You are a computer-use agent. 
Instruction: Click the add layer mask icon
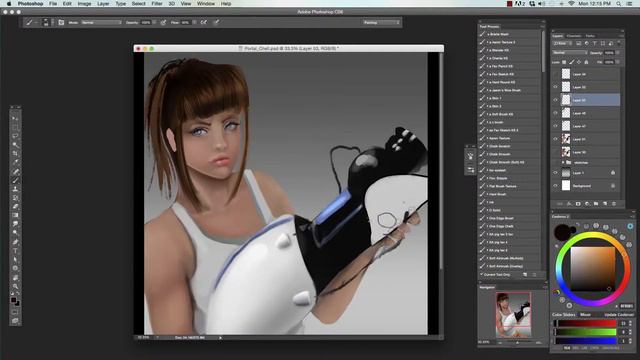click(x=578, y=204)
